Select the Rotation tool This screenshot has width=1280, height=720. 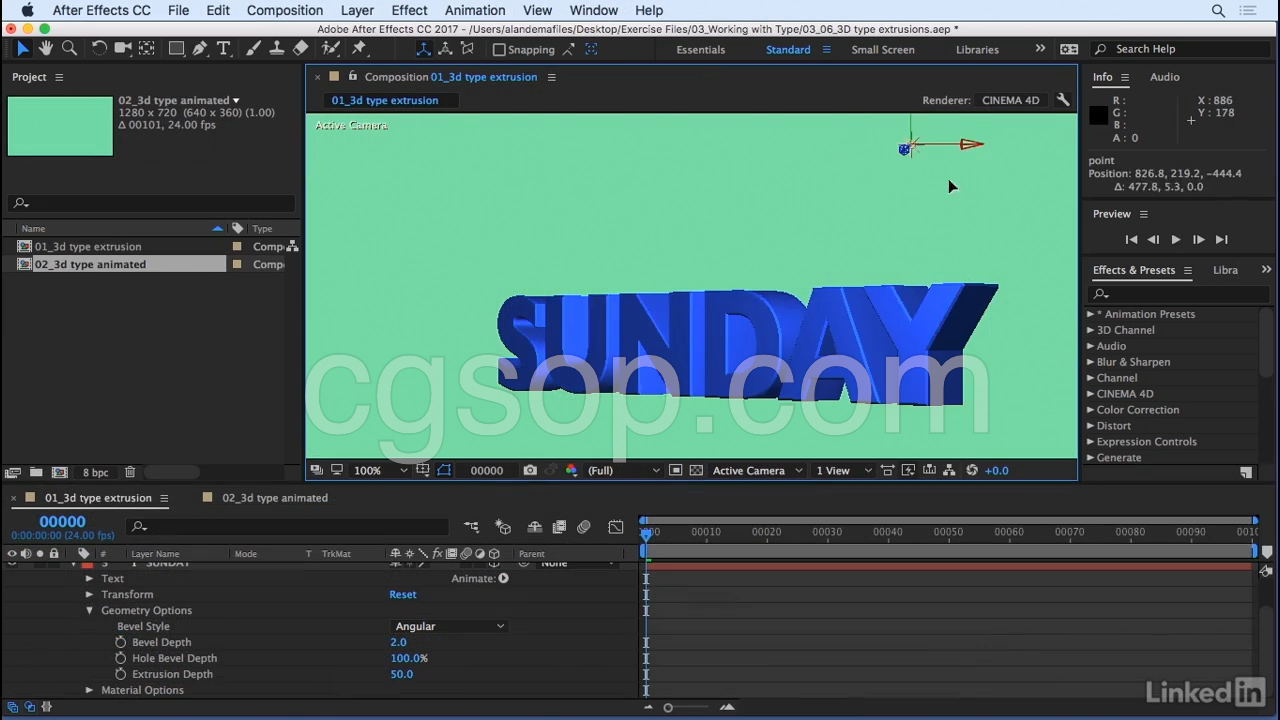click(x=99, y=49)
